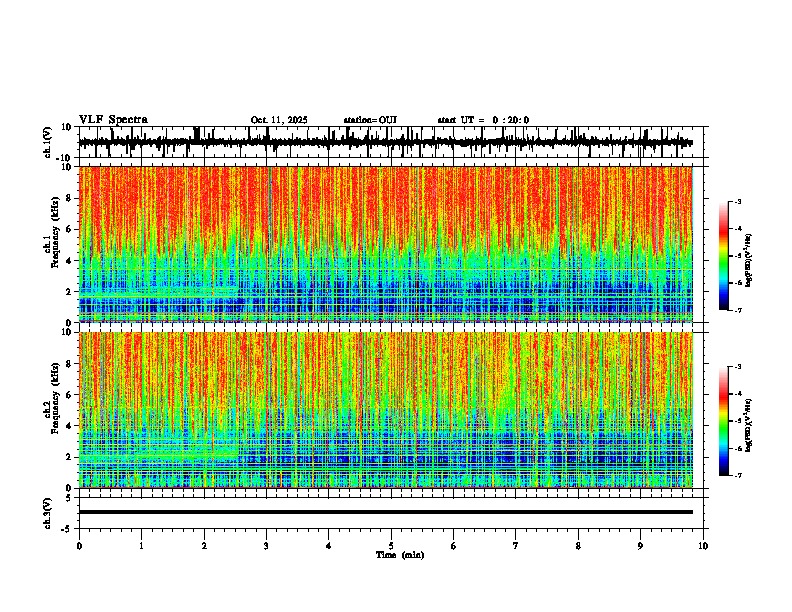This screenshot has width=792, height=612.
Task: Click the "start UT = 0 :20: 0" text
Action: pyautogui.click(x=483, y=120)
